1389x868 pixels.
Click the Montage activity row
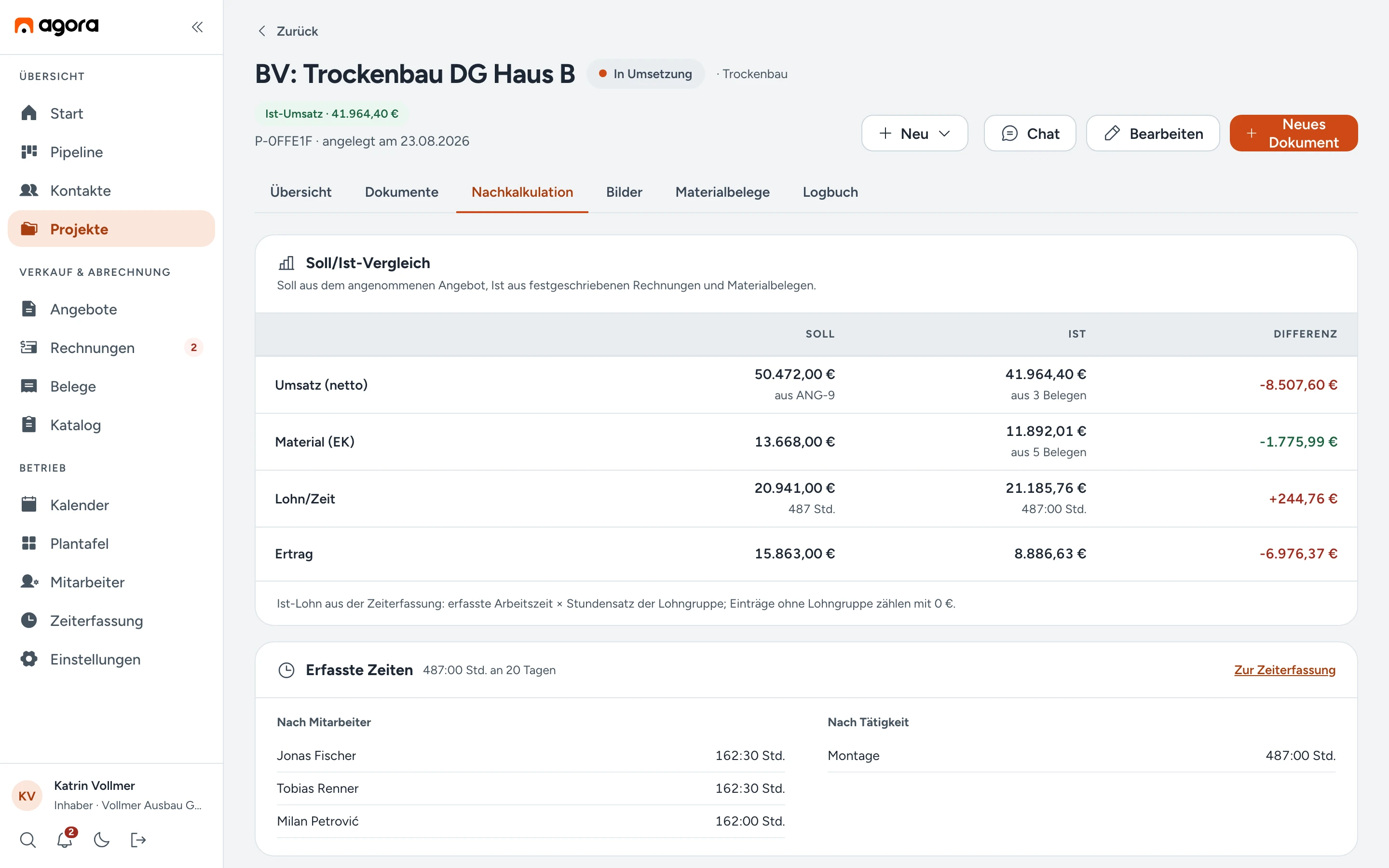[x=1081, y=756]
